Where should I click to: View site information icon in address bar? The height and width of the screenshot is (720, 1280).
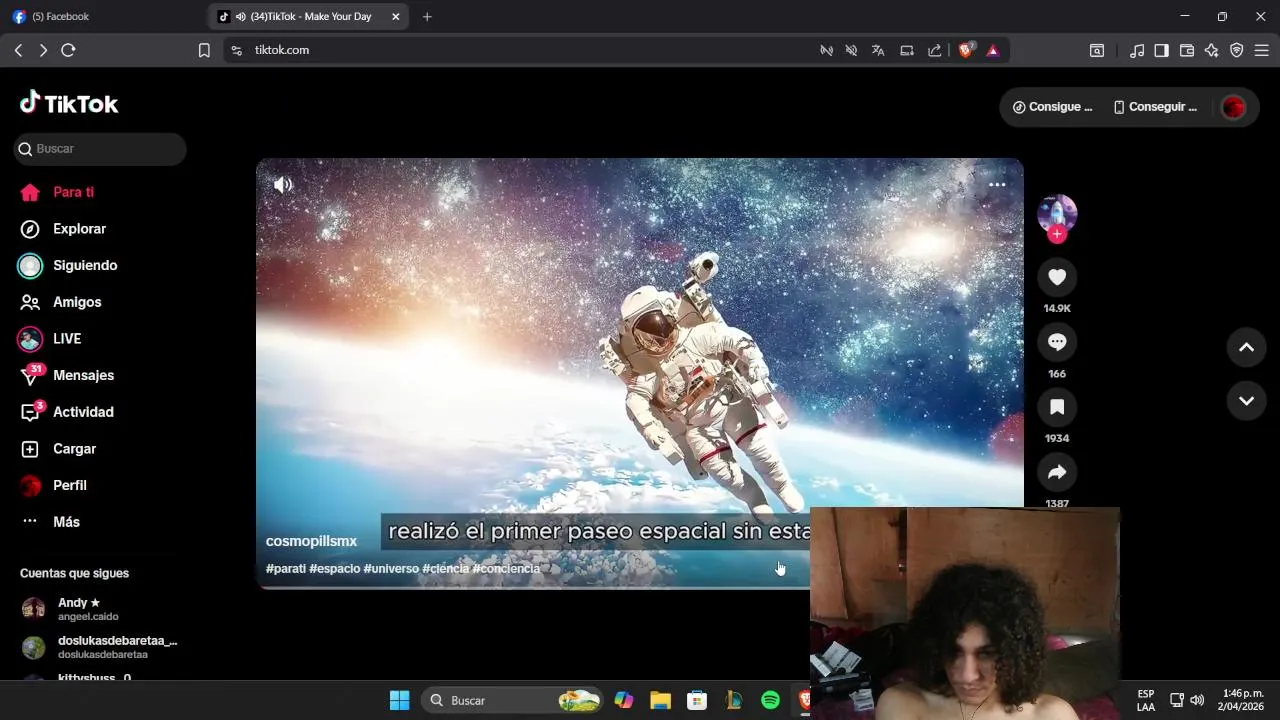tap(236, 50)
